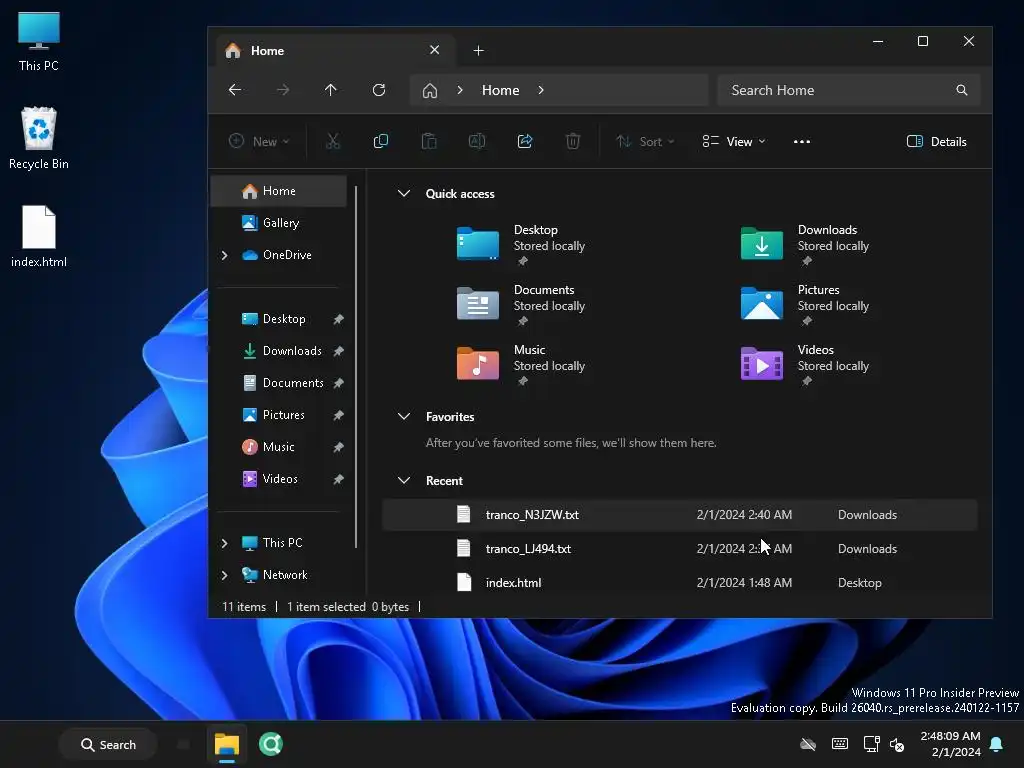
Task: Refresh the Home view
Action: coord(379,90)
